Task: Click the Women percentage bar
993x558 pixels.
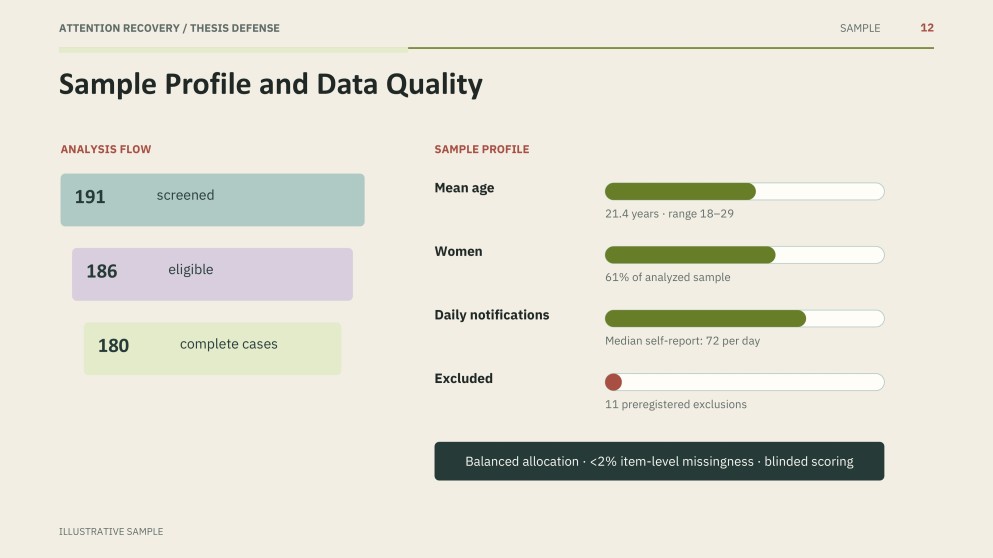Action: [744, 255]
